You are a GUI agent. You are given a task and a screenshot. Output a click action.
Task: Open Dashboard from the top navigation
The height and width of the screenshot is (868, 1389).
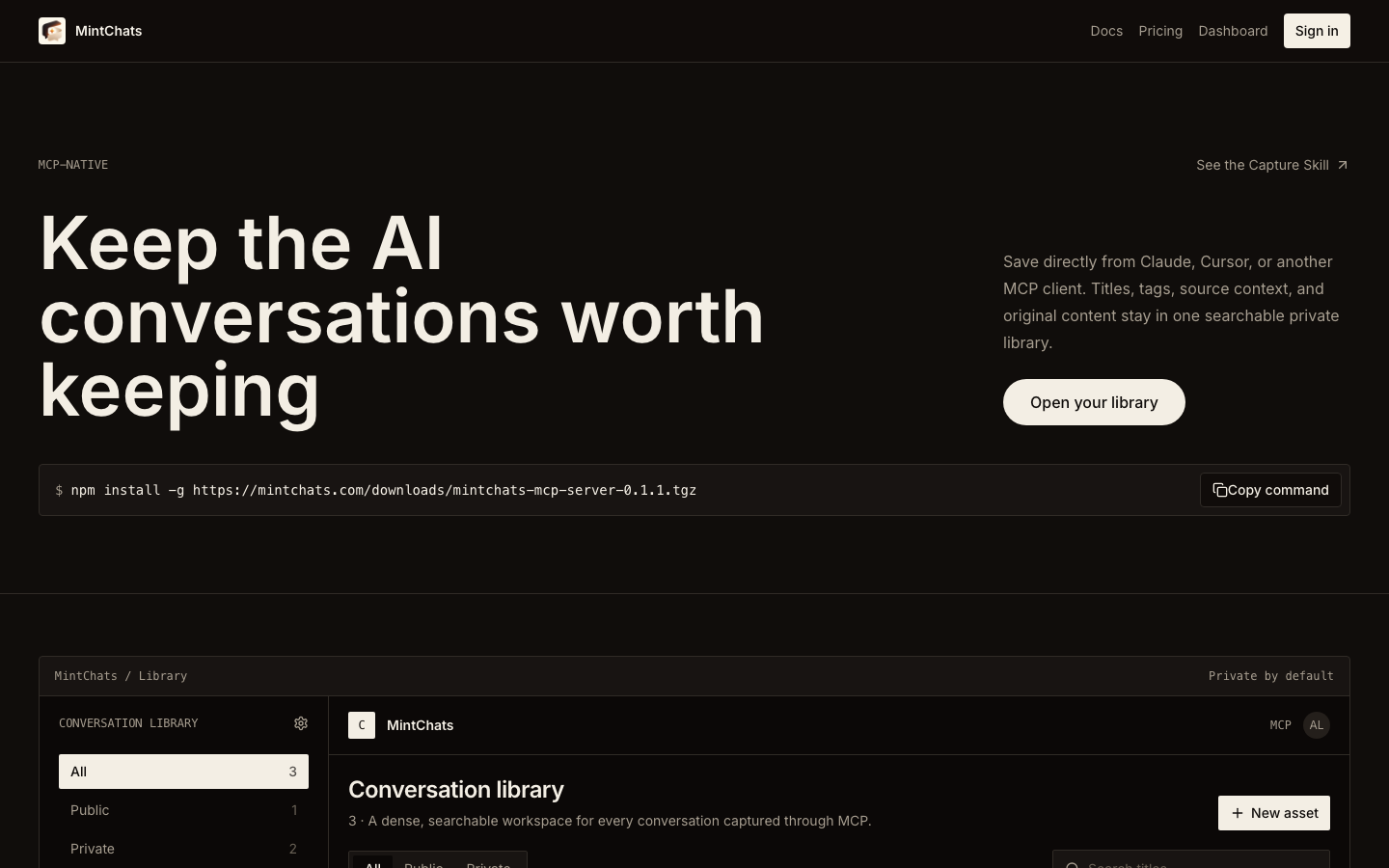pyautogui.click(x=1233, y=31)
